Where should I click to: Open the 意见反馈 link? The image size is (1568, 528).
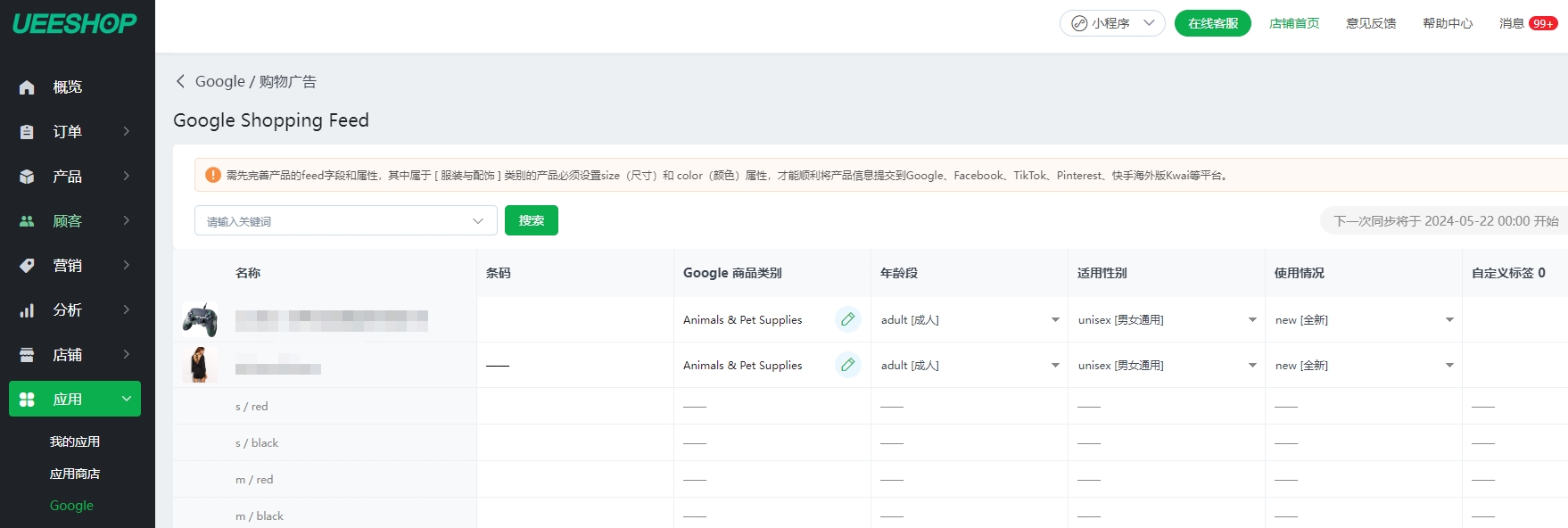(1371, 23)
